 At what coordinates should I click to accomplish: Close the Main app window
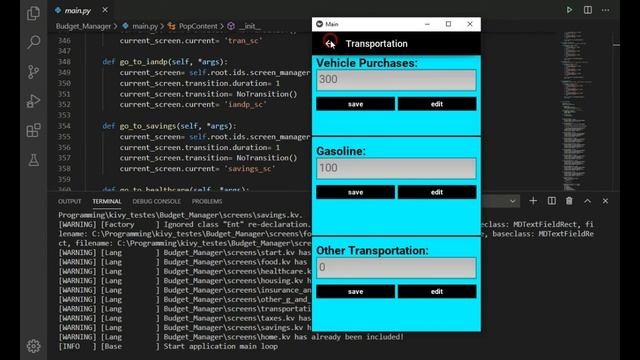pyautogui.click(x=470, y=24)
